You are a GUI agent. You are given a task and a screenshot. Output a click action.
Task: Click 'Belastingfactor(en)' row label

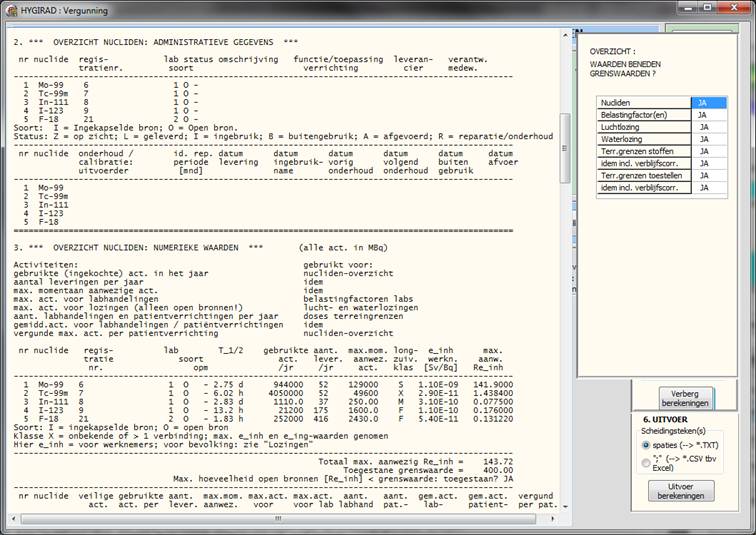pos(643,115)
